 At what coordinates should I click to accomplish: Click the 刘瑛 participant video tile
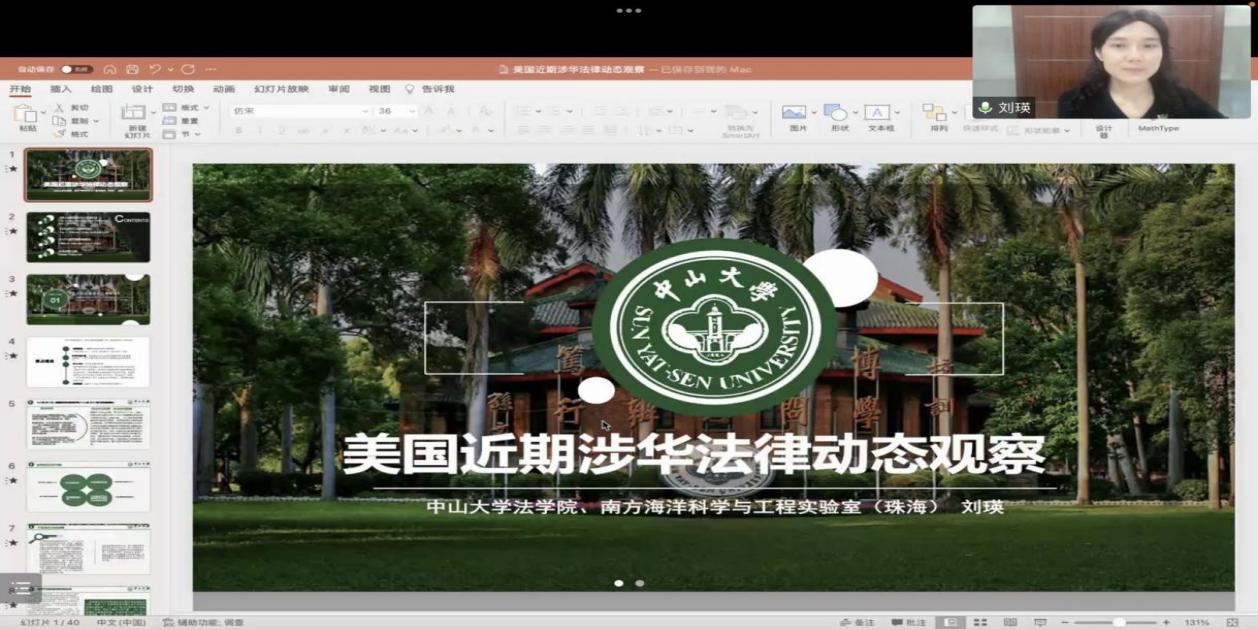click(1111, 62)
